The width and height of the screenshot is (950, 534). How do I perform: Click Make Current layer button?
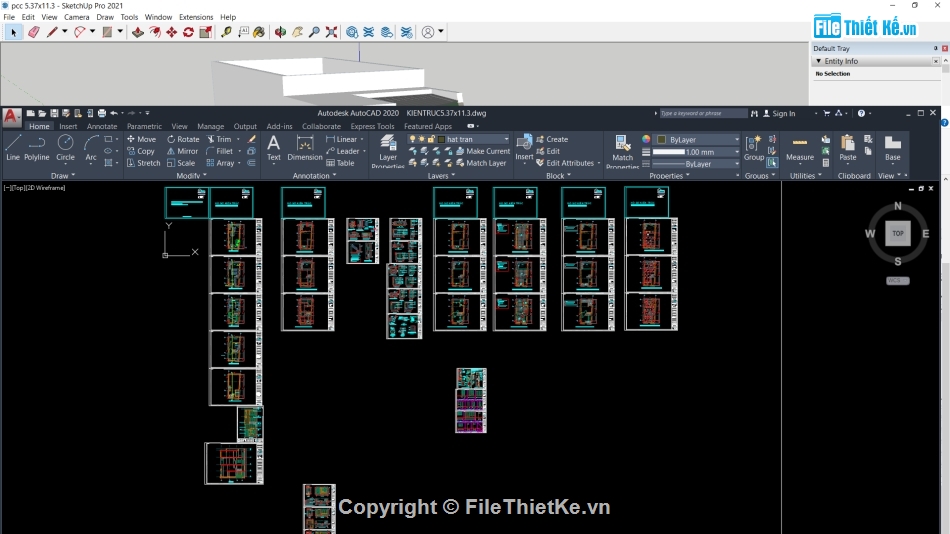click(483, 152)
